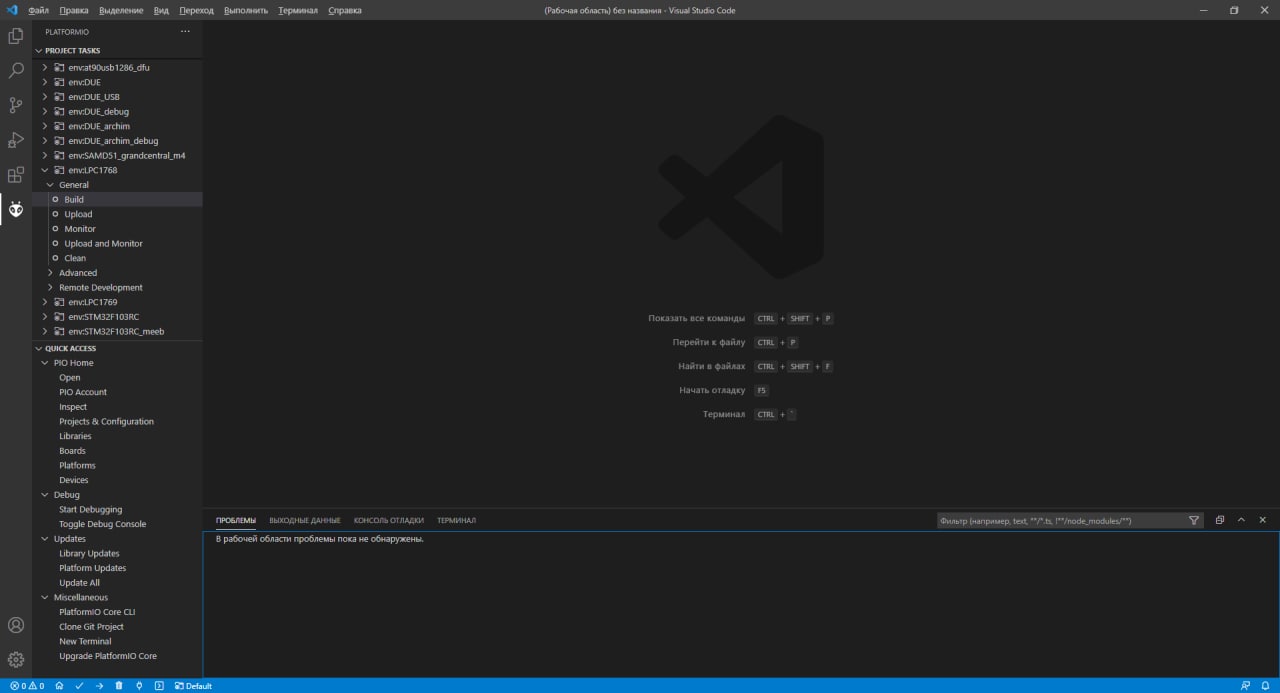
Task: Open the Explorer view in activity bar
Action: 16,36
